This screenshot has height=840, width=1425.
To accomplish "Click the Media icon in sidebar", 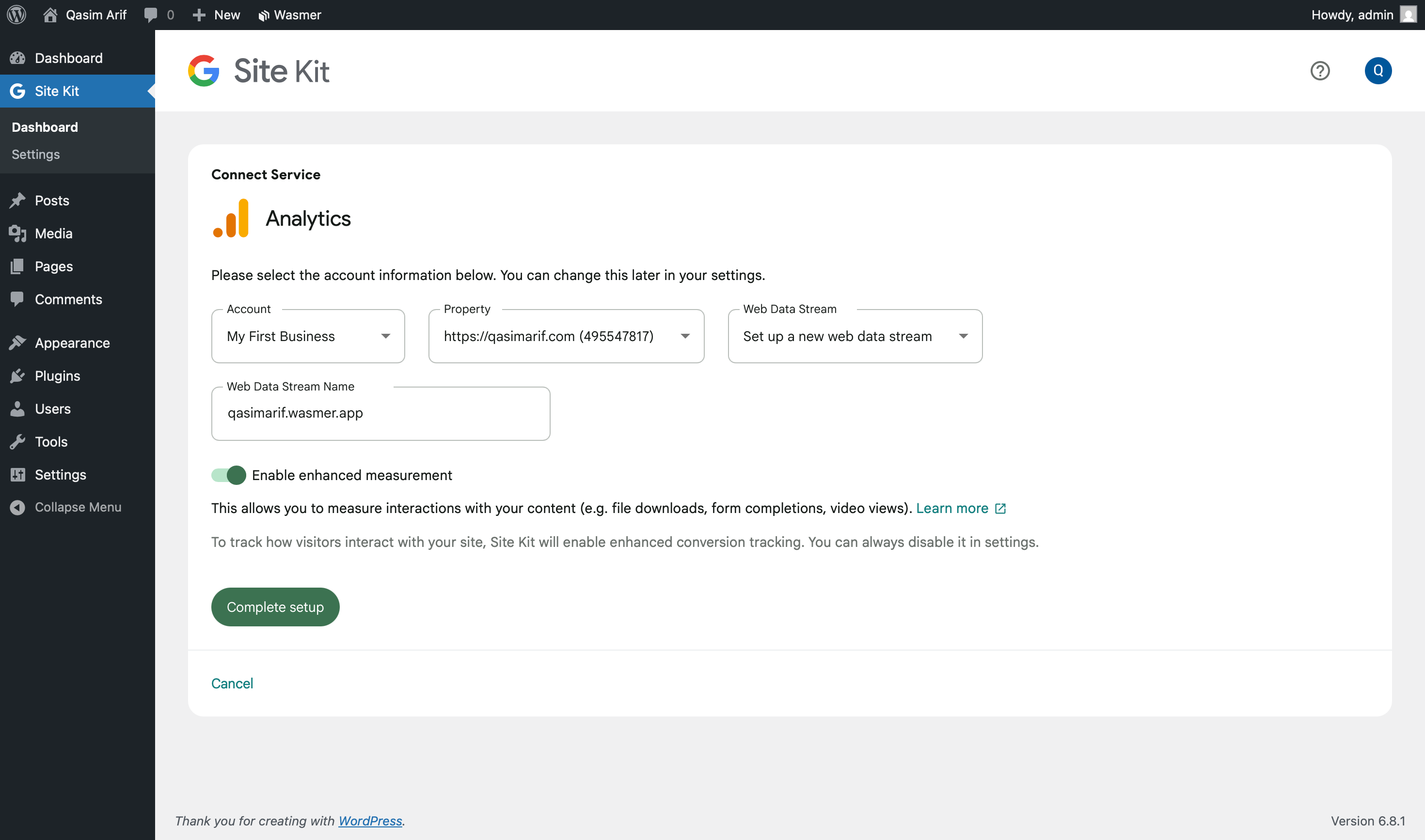I will point(18,233).
